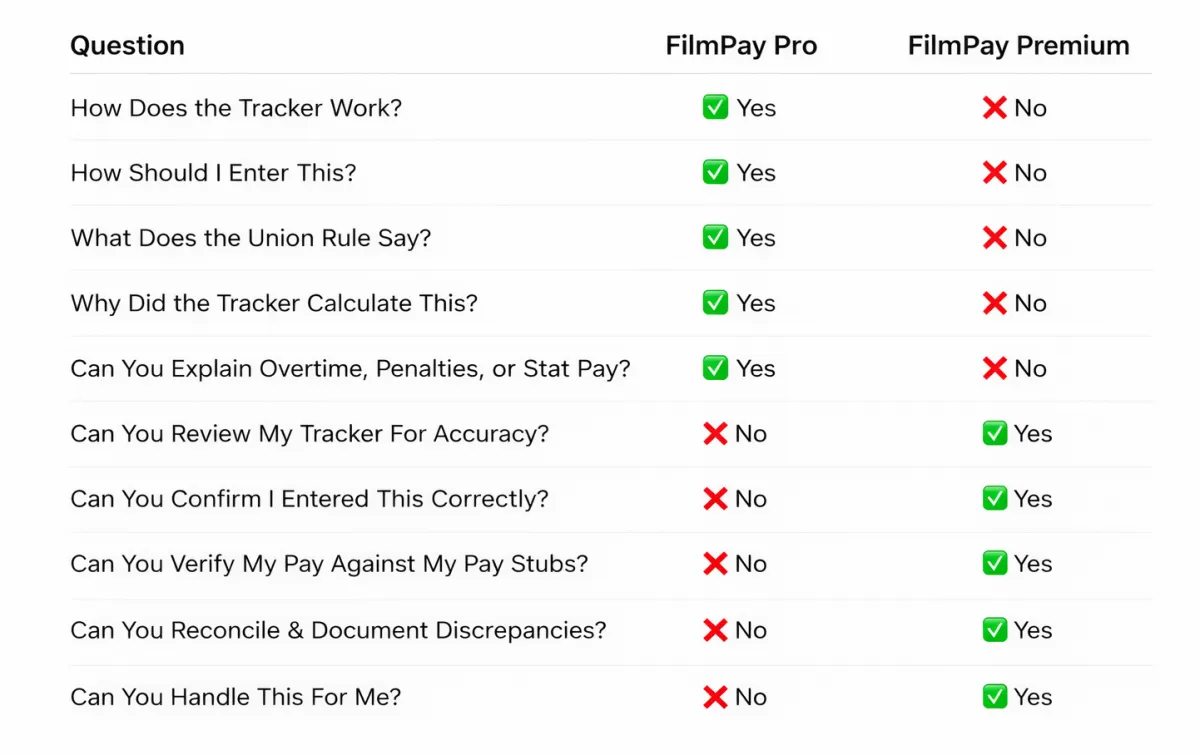Select the FilmPay Pro column header
This screenshot has width=1200, height=755.
(741, 46)
